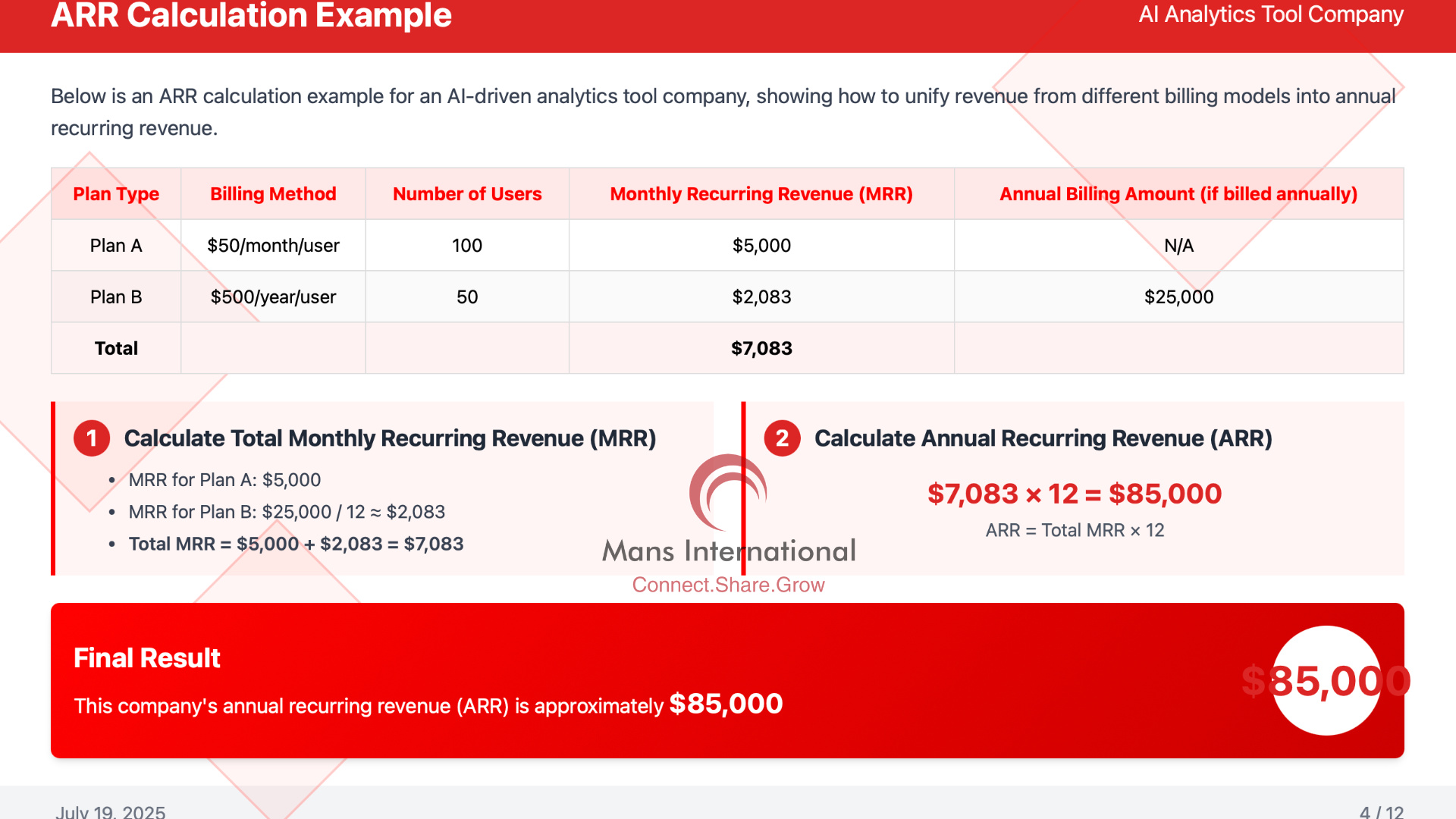Click the '4 / 12' page number
The image size is (1456, 819).
point(1382,811)
